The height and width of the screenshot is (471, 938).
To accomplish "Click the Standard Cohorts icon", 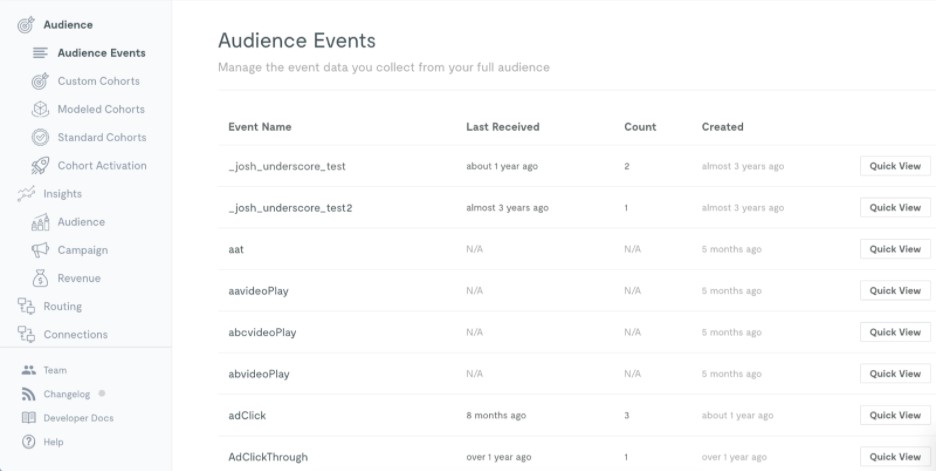I will 40,137.
